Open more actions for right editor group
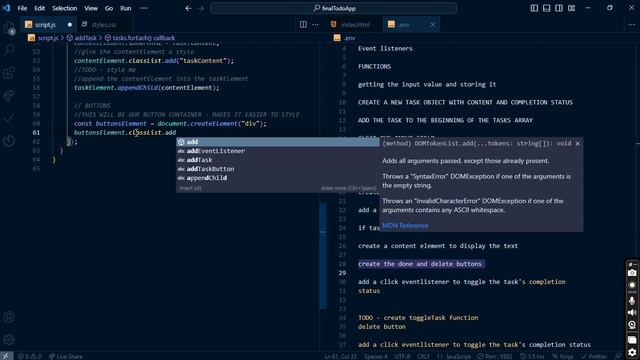The height and width of the screenshot is (360, 640). tap(631, 24)
